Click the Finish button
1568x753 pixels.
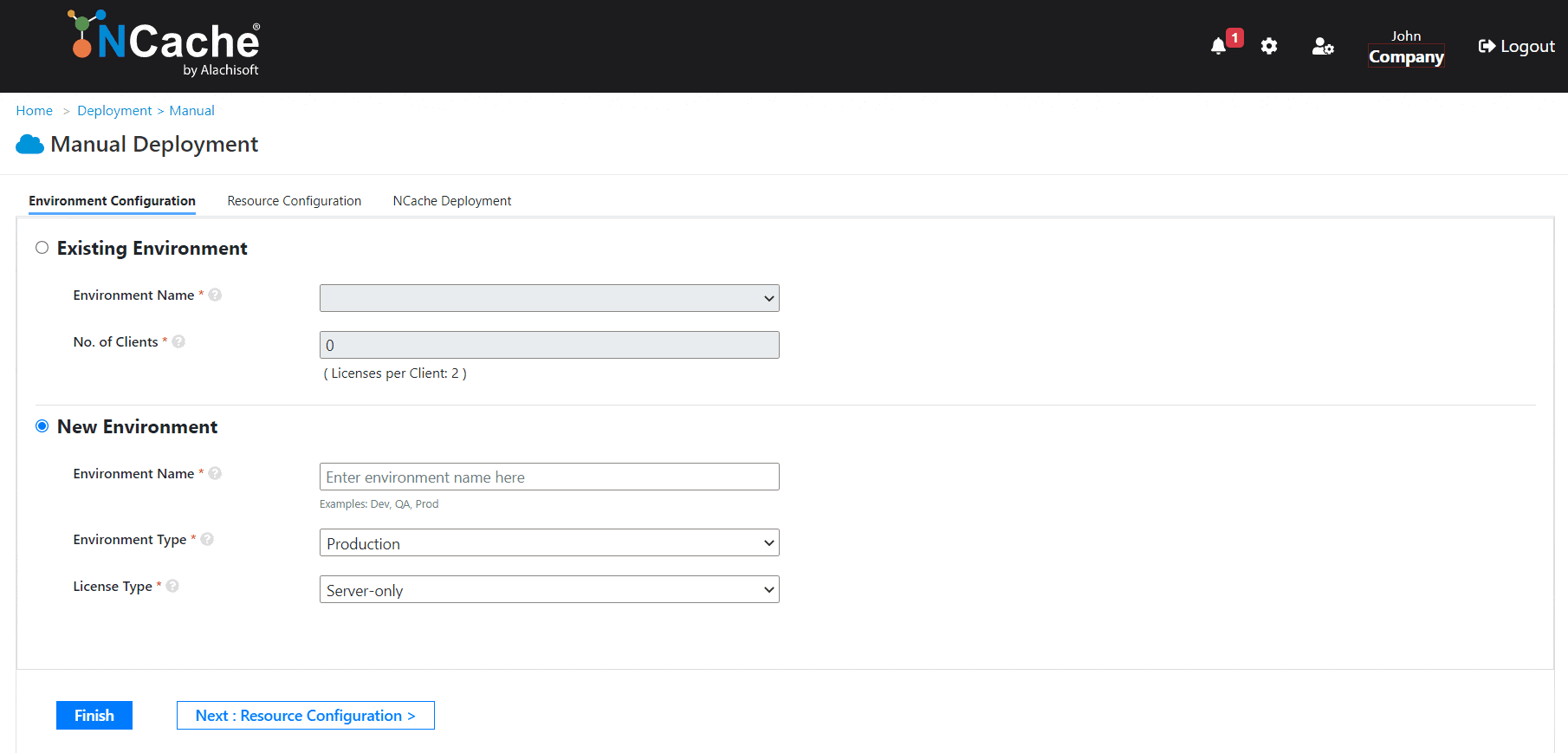[94, 716]
